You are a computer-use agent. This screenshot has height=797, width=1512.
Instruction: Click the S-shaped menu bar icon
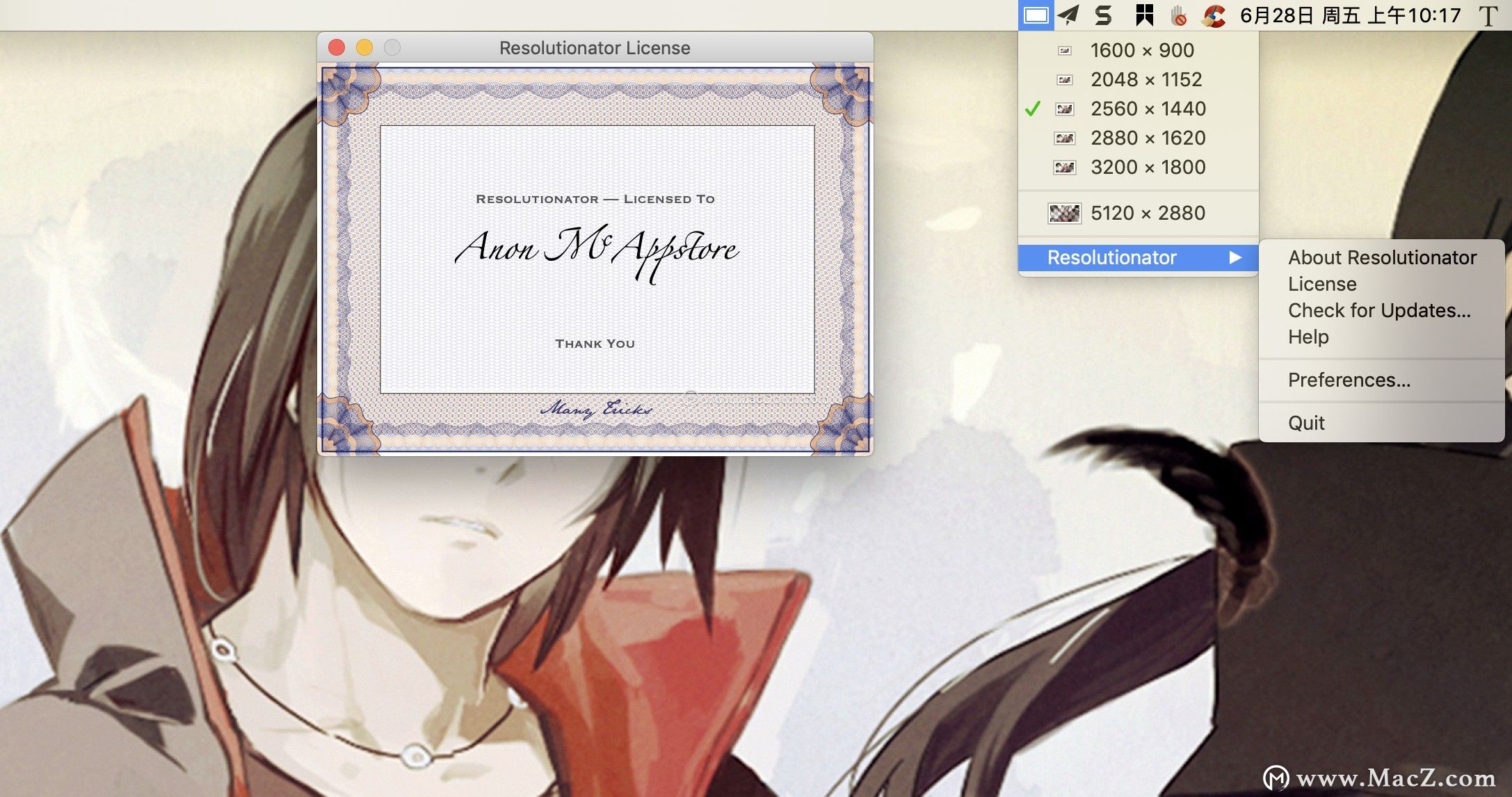click(x=1104, y=15)
